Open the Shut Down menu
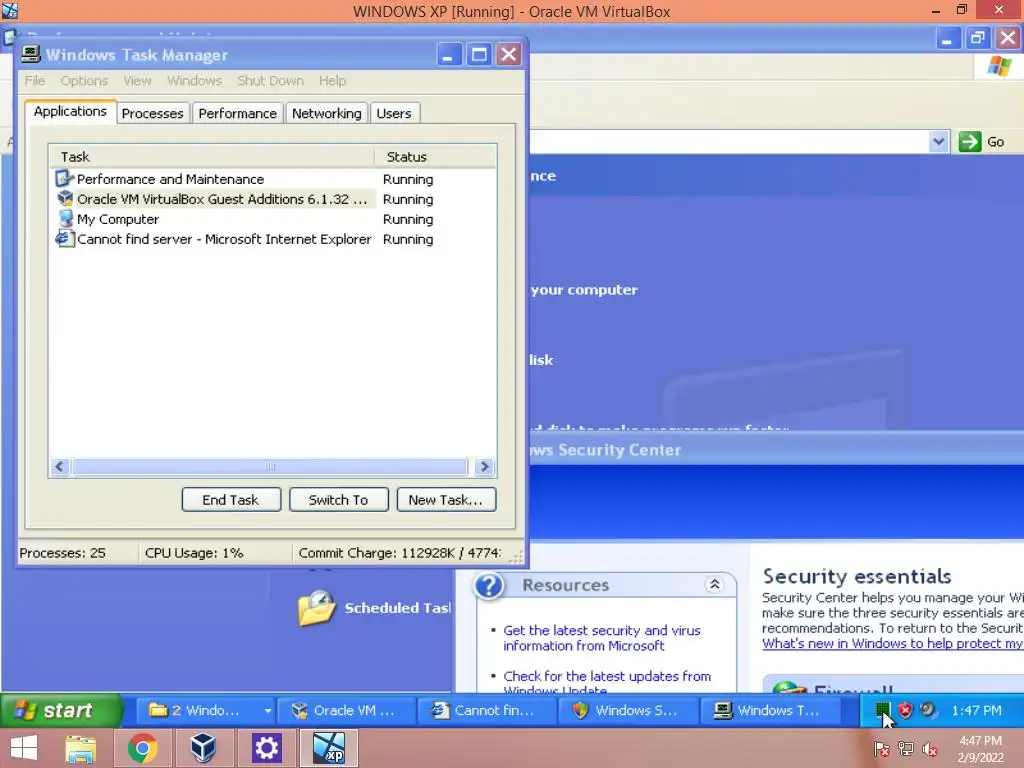This screenshot has height=768, width=1024. tap(270, 80)
